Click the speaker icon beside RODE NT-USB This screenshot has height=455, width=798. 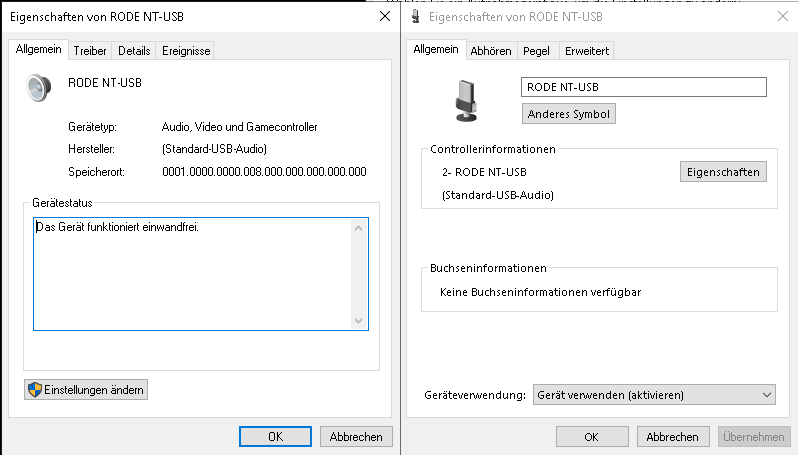coord(39,88)
